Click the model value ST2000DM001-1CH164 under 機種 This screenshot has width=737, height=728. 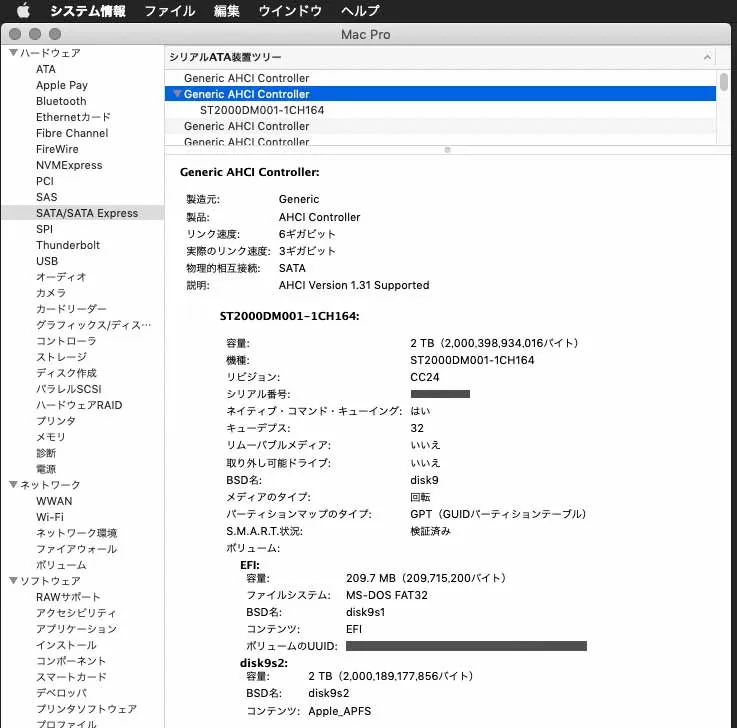(x=472, y=360)
